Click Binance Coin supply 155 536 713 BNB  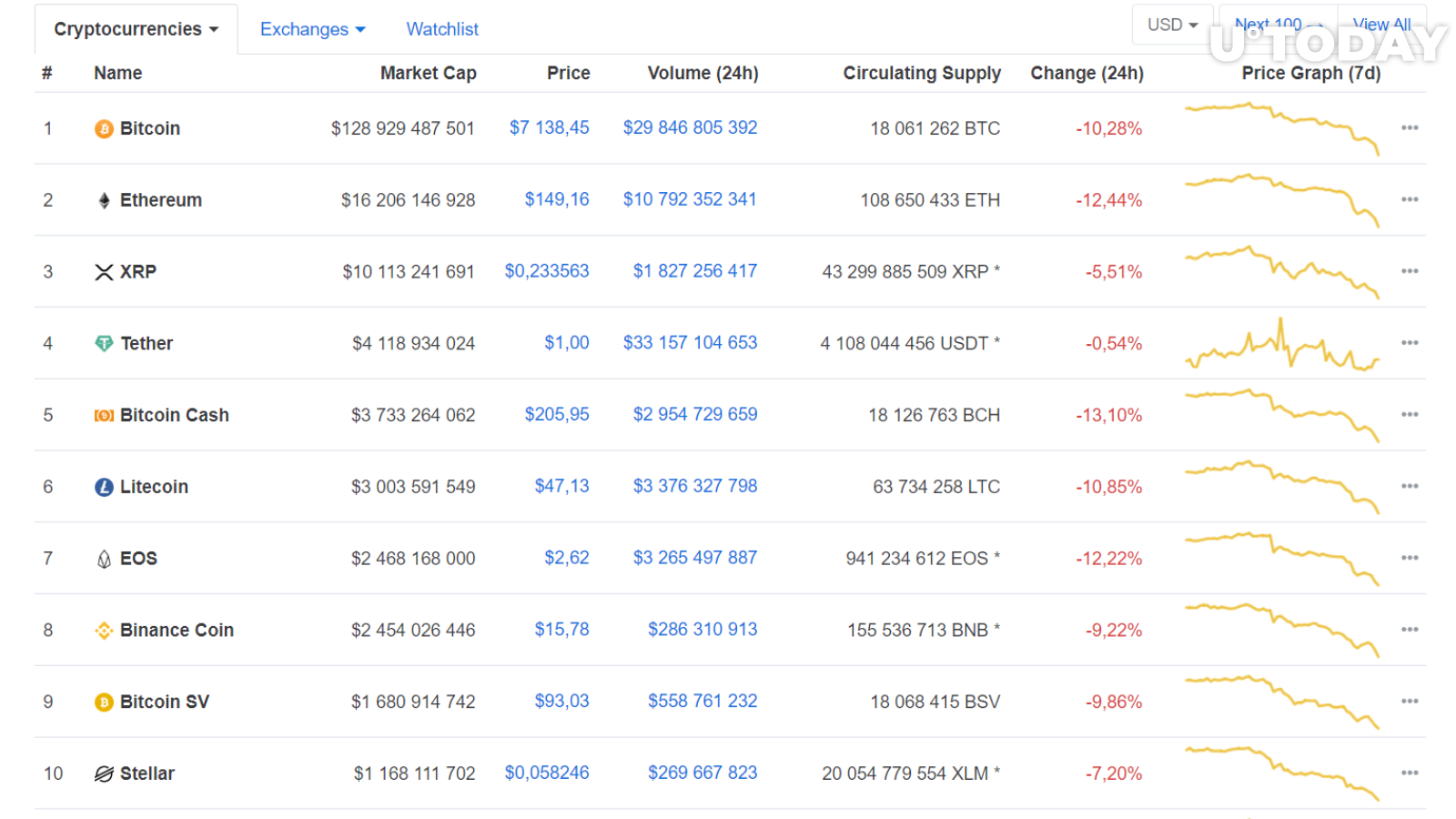tap(924, 630)
